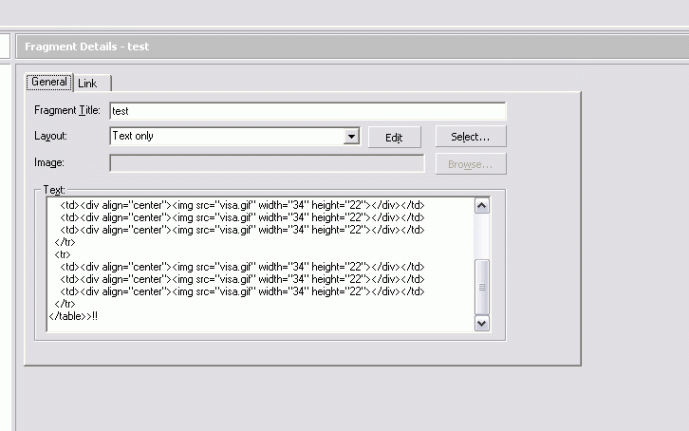The image size is (689, 431).
Task: Place the cursor on the opening <tr> line
Action: 63,254
